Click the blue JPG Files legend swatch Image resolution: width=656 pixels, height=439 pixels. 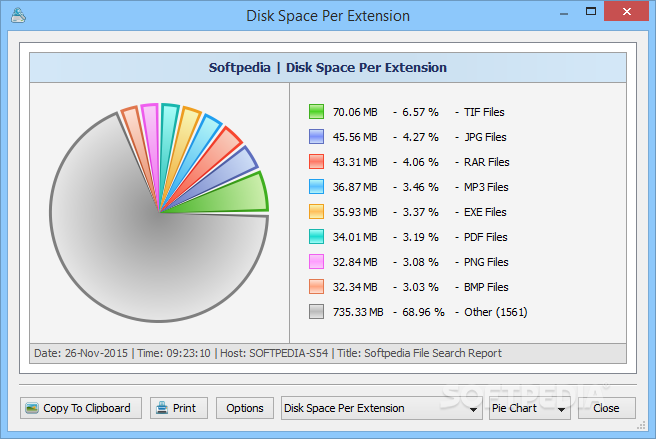point(316,137)
